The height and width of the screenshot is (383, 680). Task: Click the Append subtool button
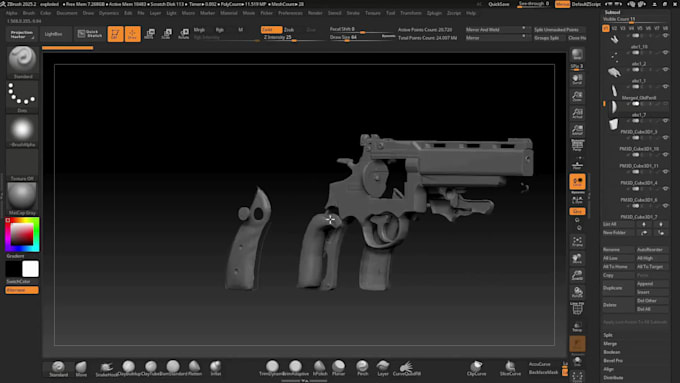tap(652, 284)
